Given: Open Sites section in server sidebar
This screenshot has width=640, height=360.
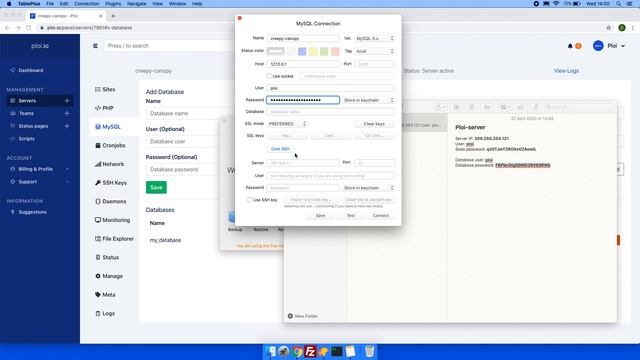Looking at the screenshot, I should pyautogui.click(x=105, y=89).
